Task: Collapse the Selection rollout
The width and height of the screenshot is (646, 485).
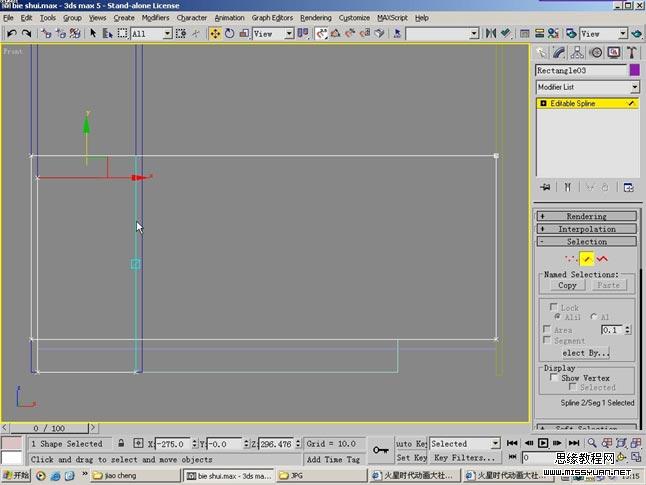Action: (x=586, y=241)
